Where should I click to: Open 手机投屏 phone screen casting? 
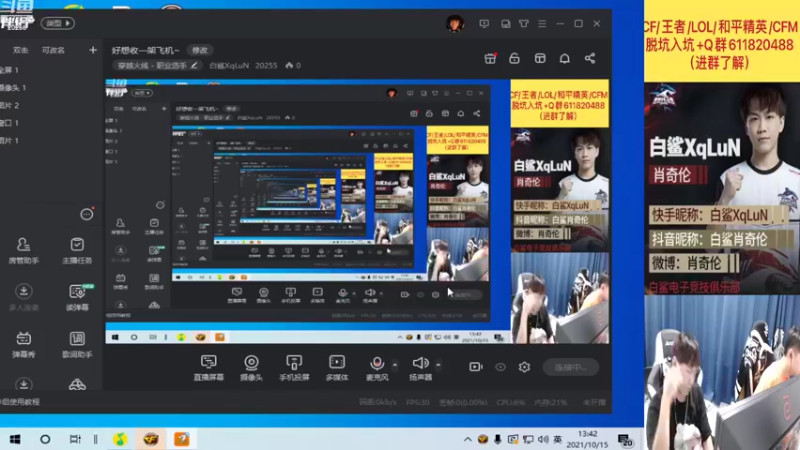(x=294, y=367)
